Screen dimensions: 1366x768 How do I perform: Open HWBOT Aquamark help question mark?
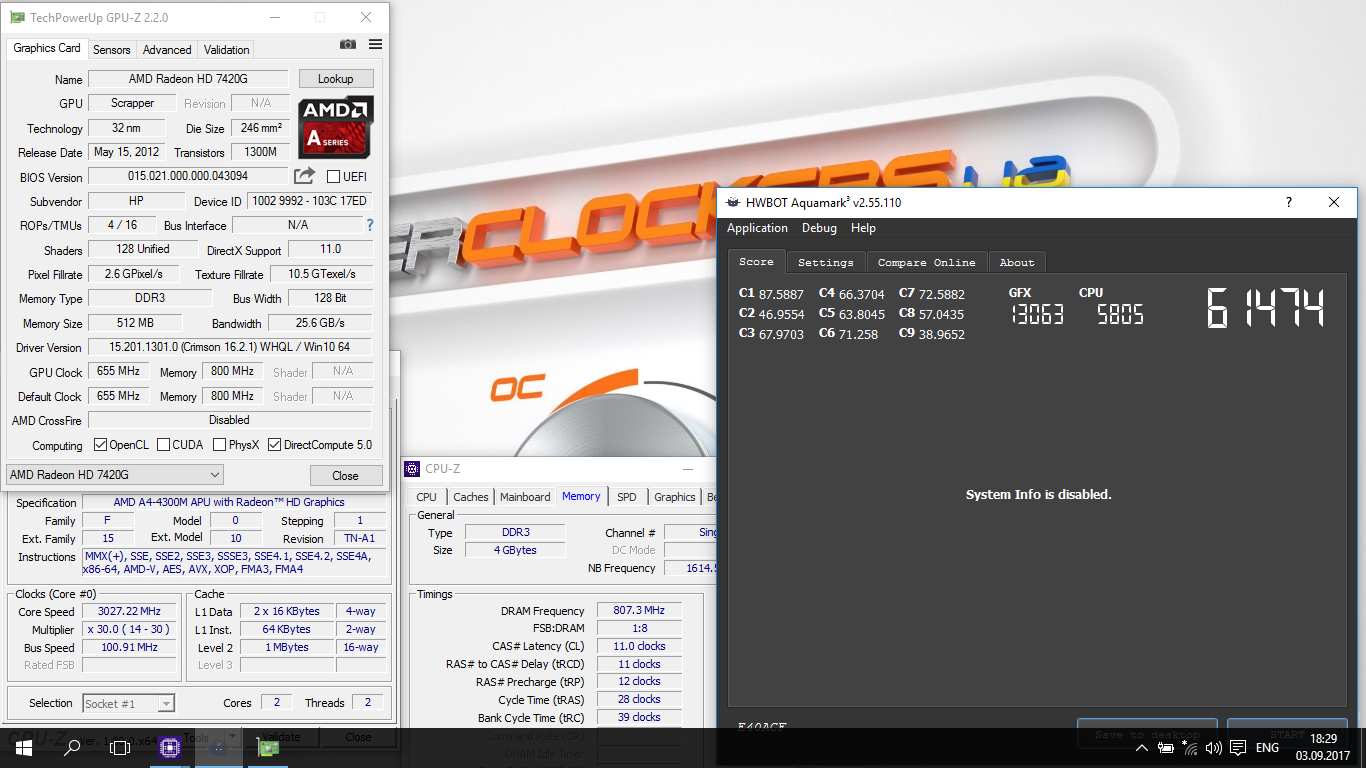[x=1288, y=202]
